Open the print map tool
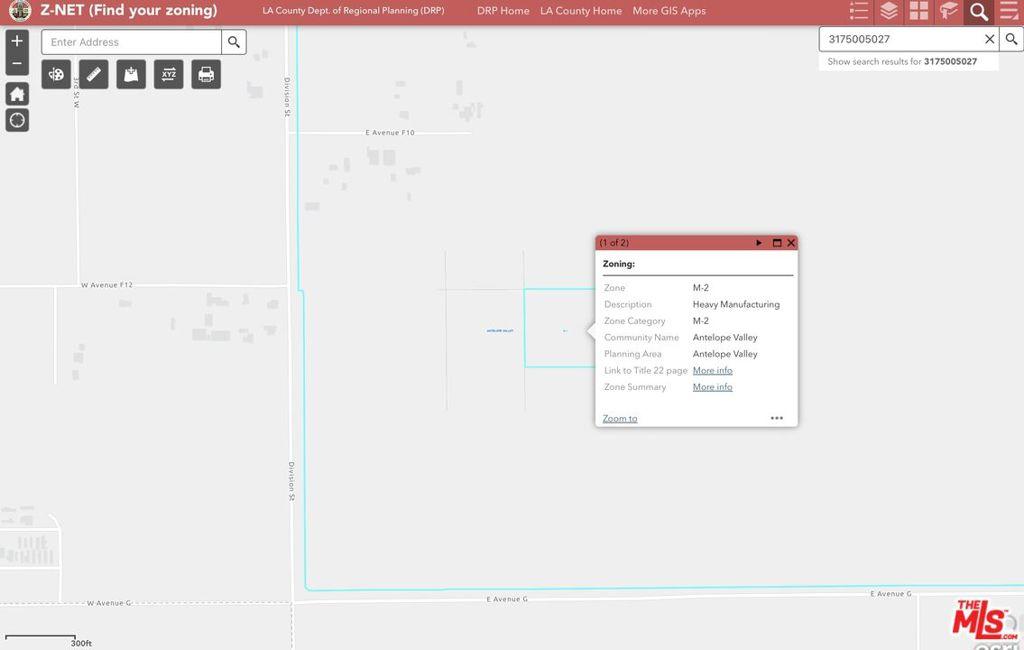The image size is (1024, 650). click(x=206, y=74)
